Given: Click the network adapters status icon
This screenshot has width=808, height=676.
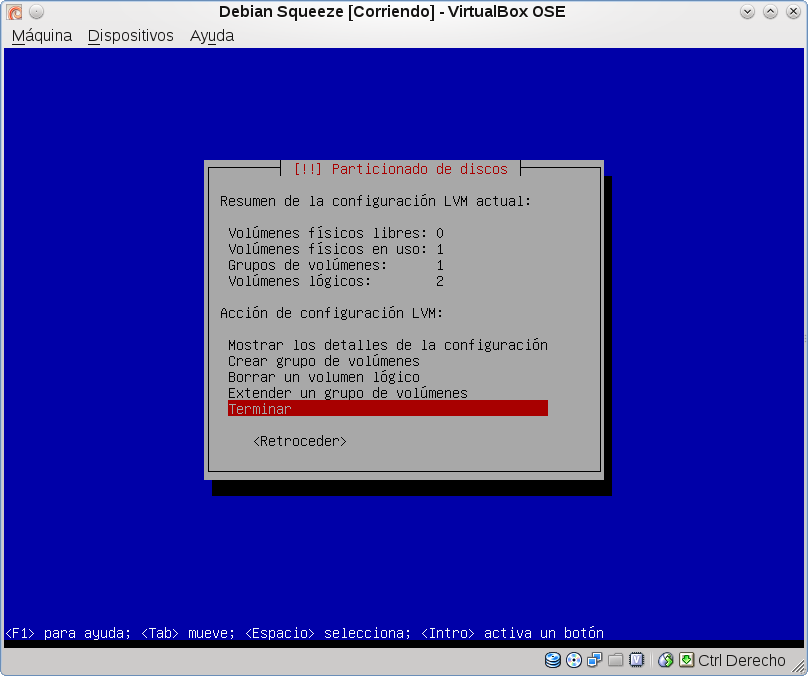Looking at the screenshot, I should coord(595,660).
